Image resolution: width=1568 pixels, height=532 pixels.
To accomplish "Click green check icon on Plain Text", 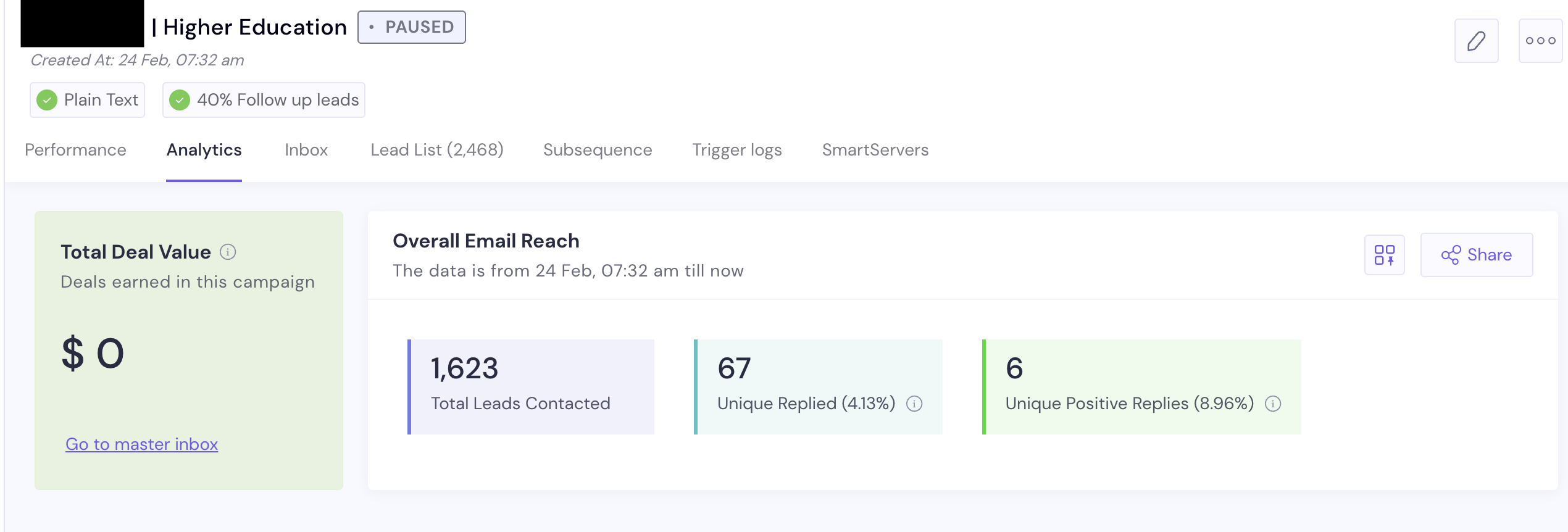I will [x=47, y=100].
